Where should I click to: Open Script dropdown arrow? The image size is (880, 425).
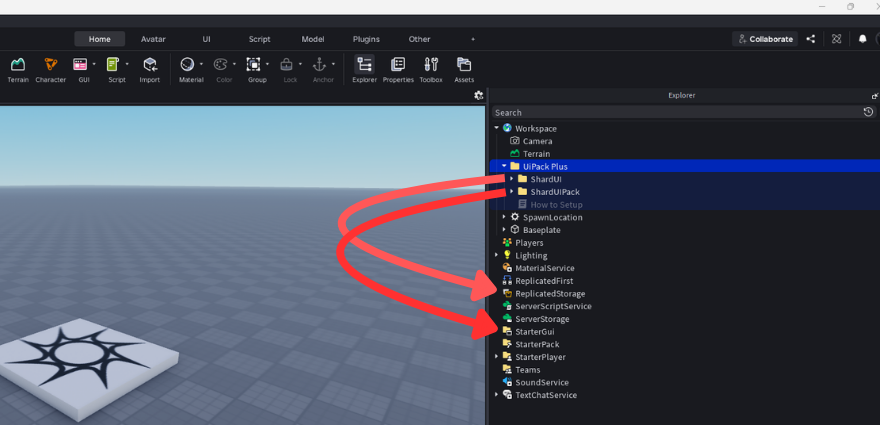tap(127, 64)
